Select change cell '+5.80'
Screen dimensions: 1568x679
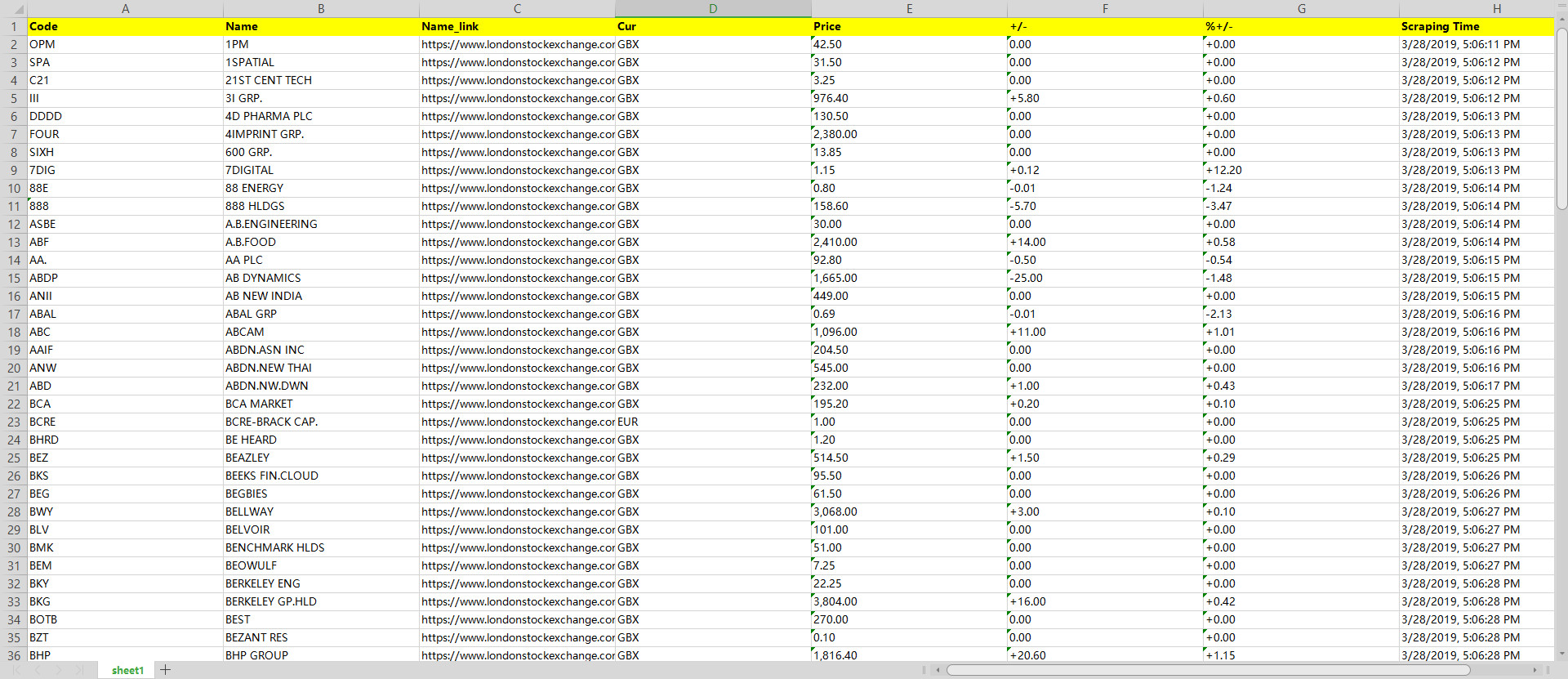click(x=1105, y=98)
